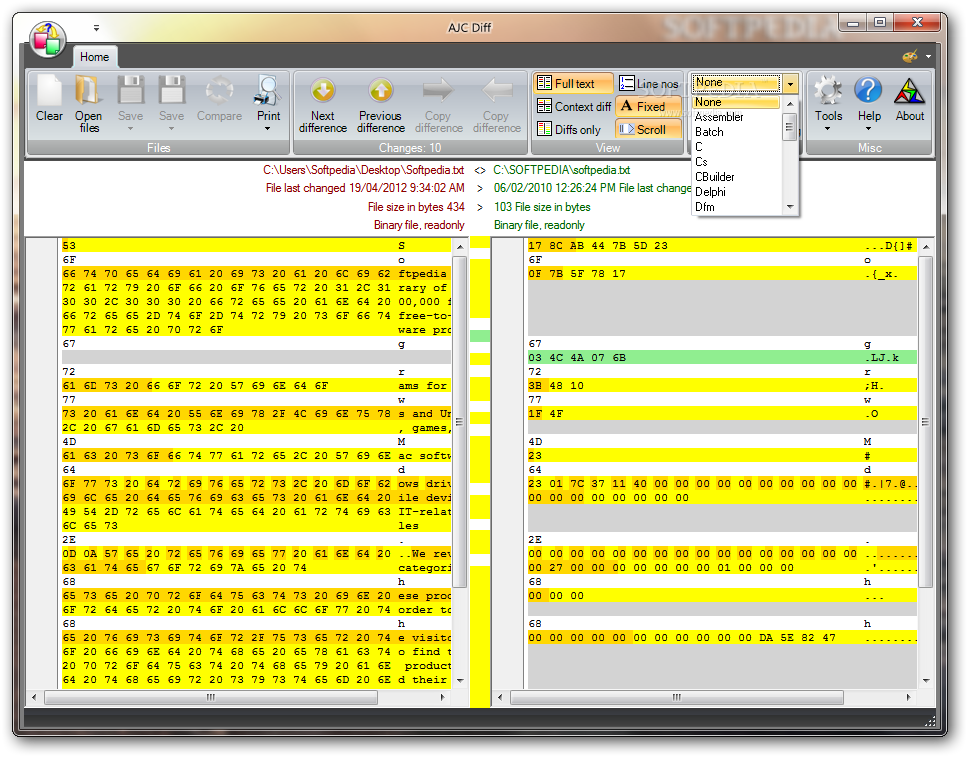Choose Cs in the syntax list

coord(736,162)
